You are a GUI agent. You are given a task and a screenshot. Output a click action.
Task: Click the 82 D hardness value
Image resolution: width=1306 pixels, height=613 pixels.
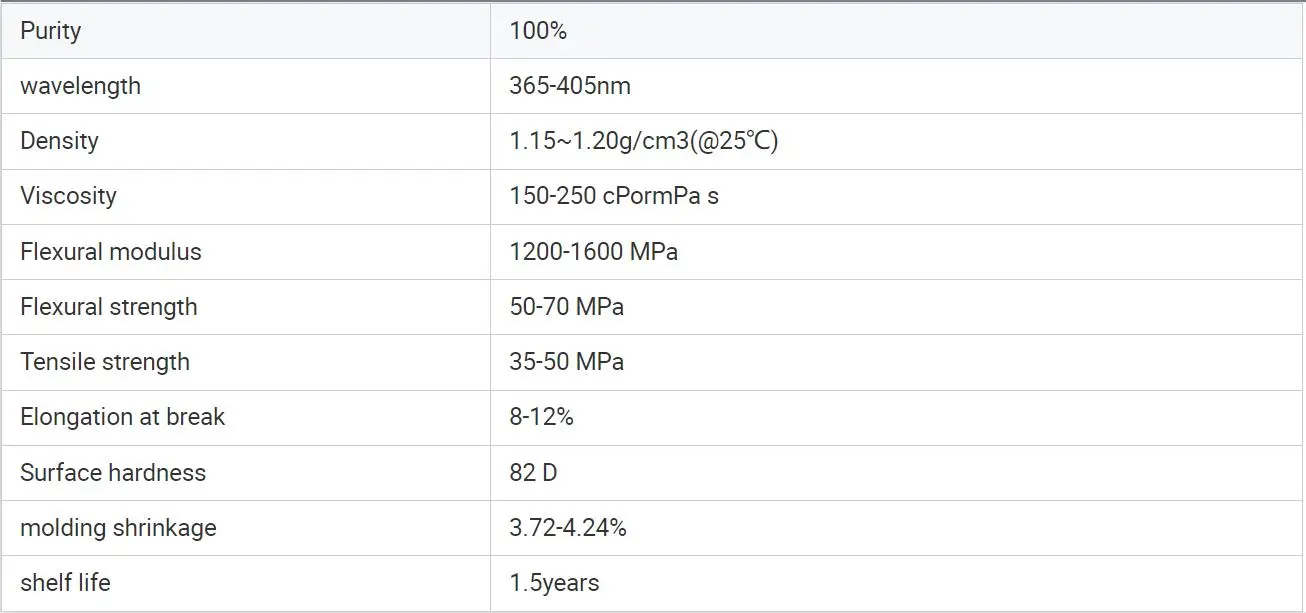(x=533, y=473)
